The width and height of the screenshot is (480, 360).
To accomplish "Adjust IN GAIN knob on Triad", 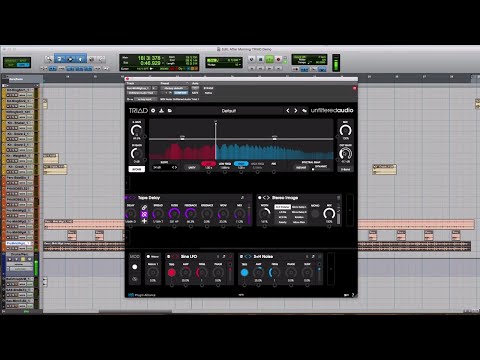I will [136, 154].
